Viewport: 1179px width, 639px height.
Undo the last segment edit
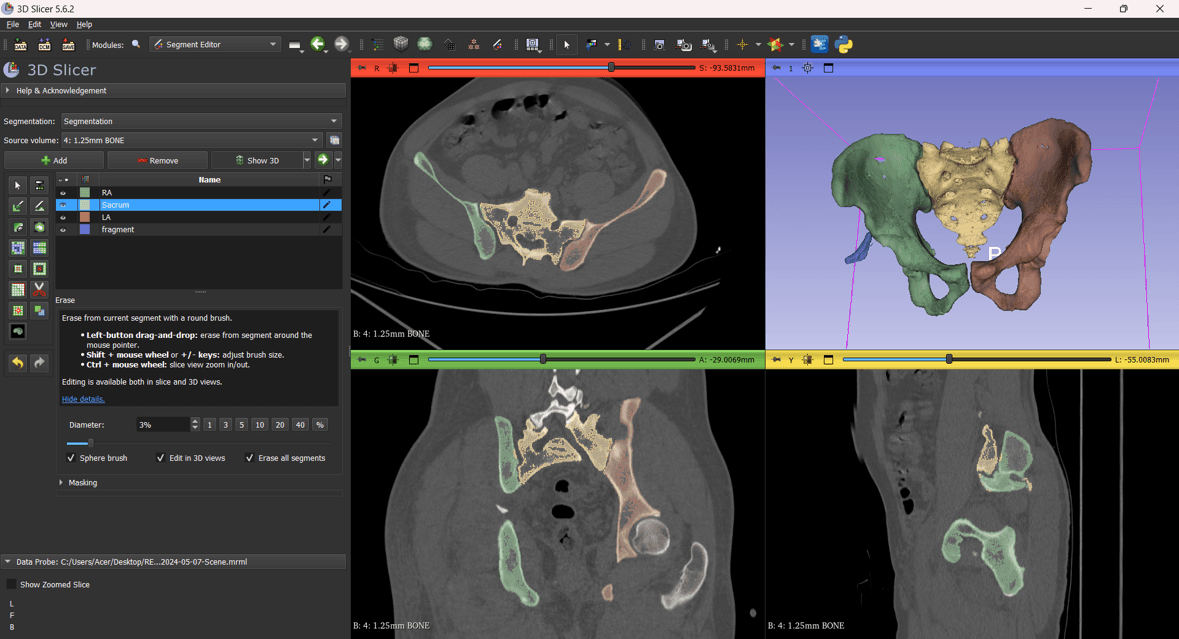18,362
